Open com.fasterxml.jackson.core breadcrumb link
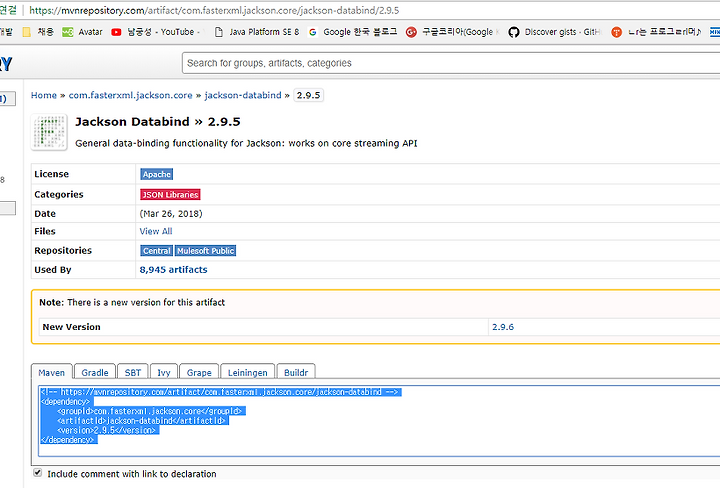 tap(130, 95)
